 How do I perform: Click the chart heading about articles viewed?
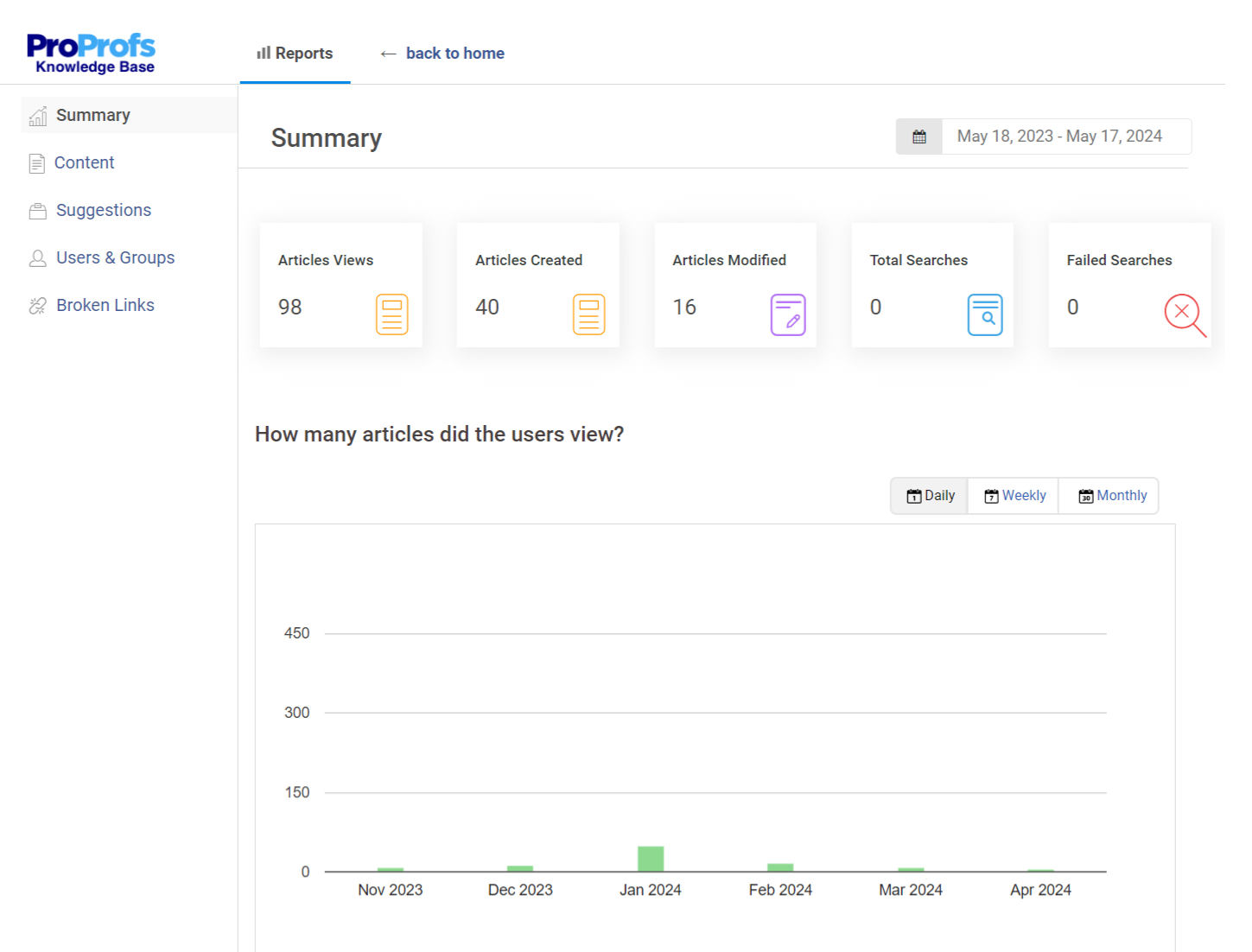click(x=439, y=434)
